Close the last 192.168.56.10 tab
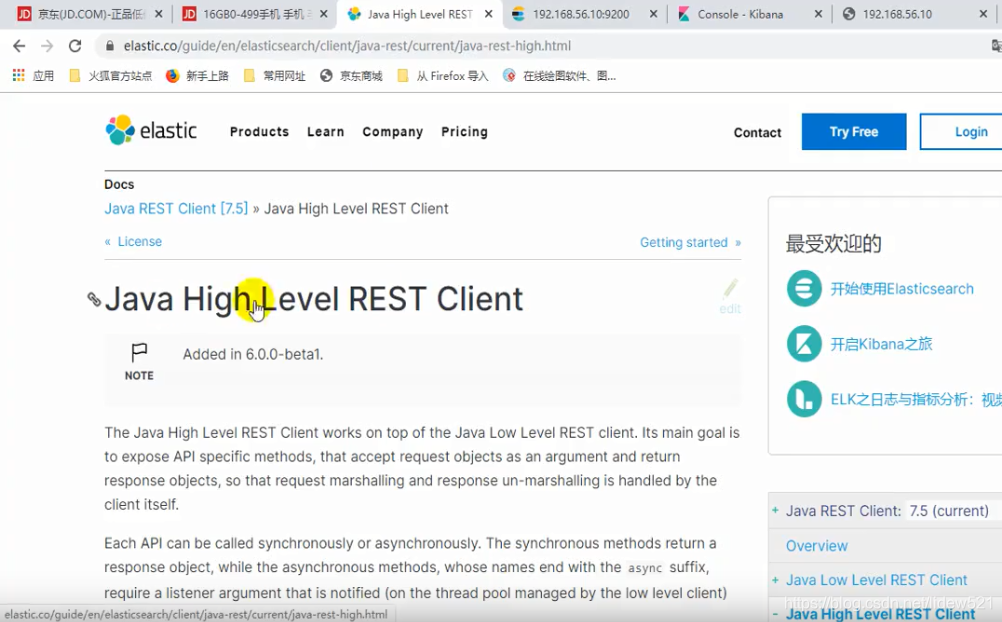1002x622 pixels. [x=983, y=13]
